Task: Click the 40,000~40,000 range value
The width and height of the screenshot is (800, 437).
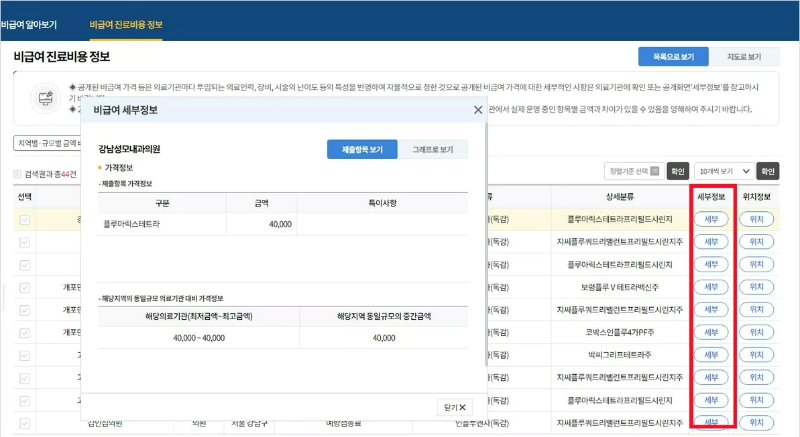Action: pyautogui.click(x=199, y=338)
